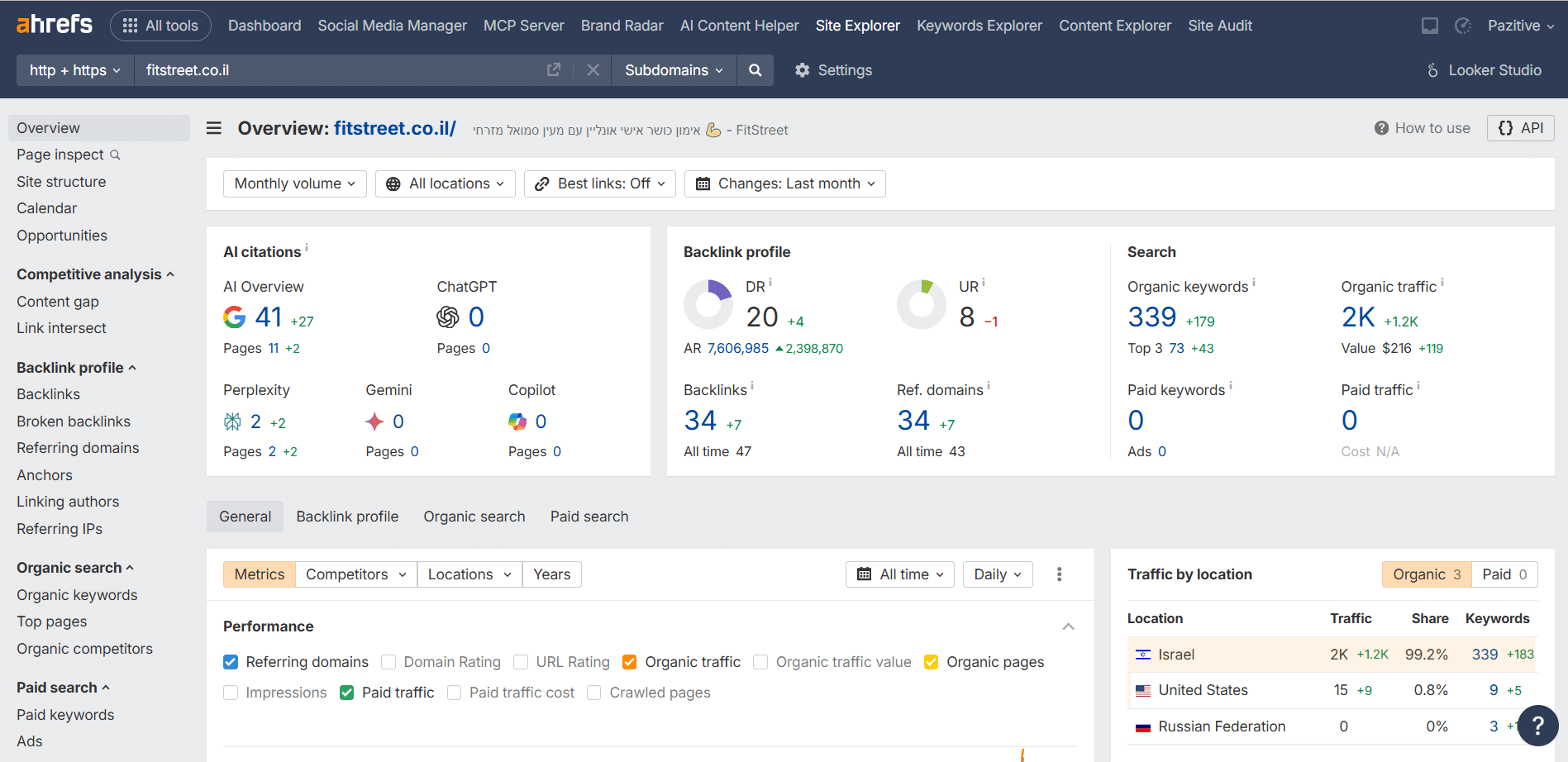Click the AI citations info icon
The height and width of the screenshot is (762, 1568).
pos(307,247)
